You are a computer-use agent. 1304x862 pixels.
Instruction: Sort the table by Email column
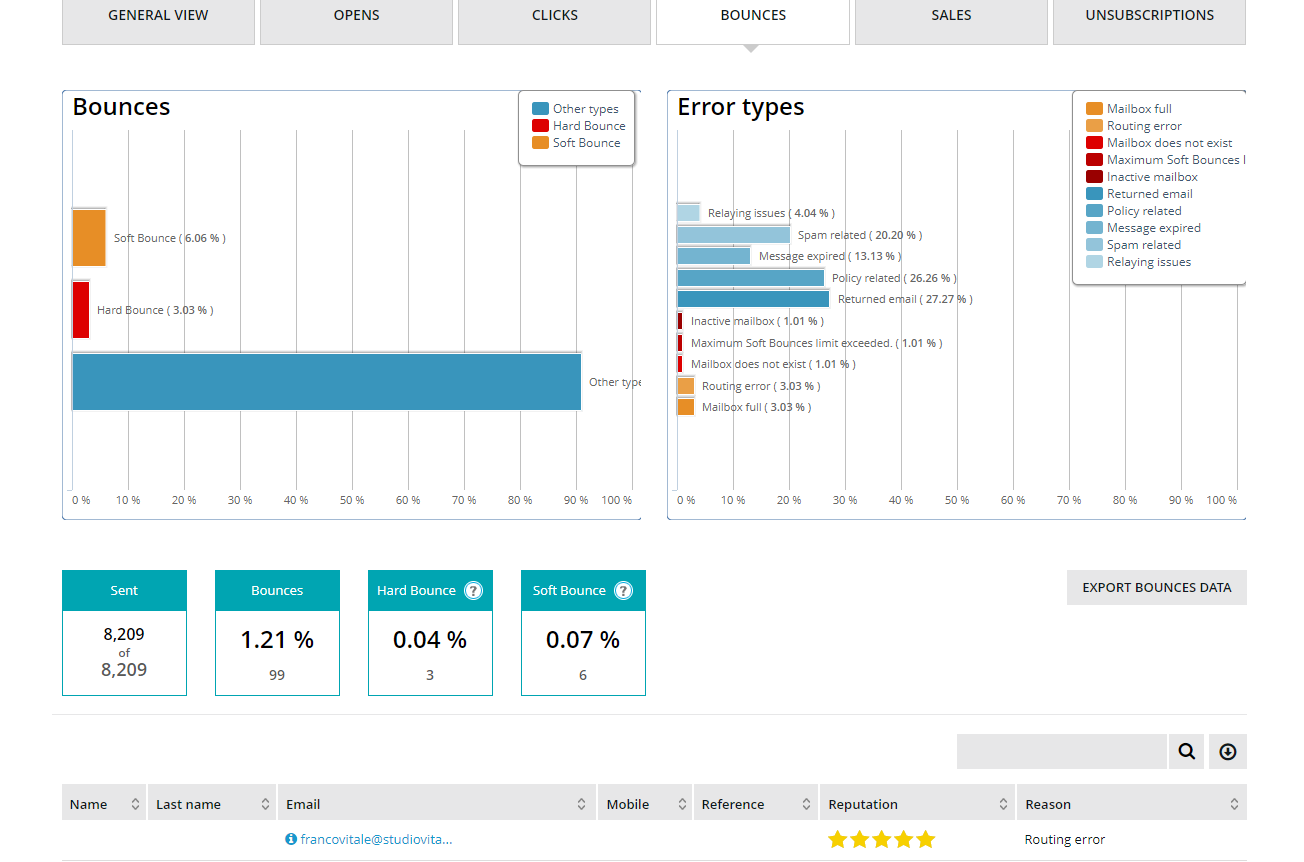[x=437, y=804]
